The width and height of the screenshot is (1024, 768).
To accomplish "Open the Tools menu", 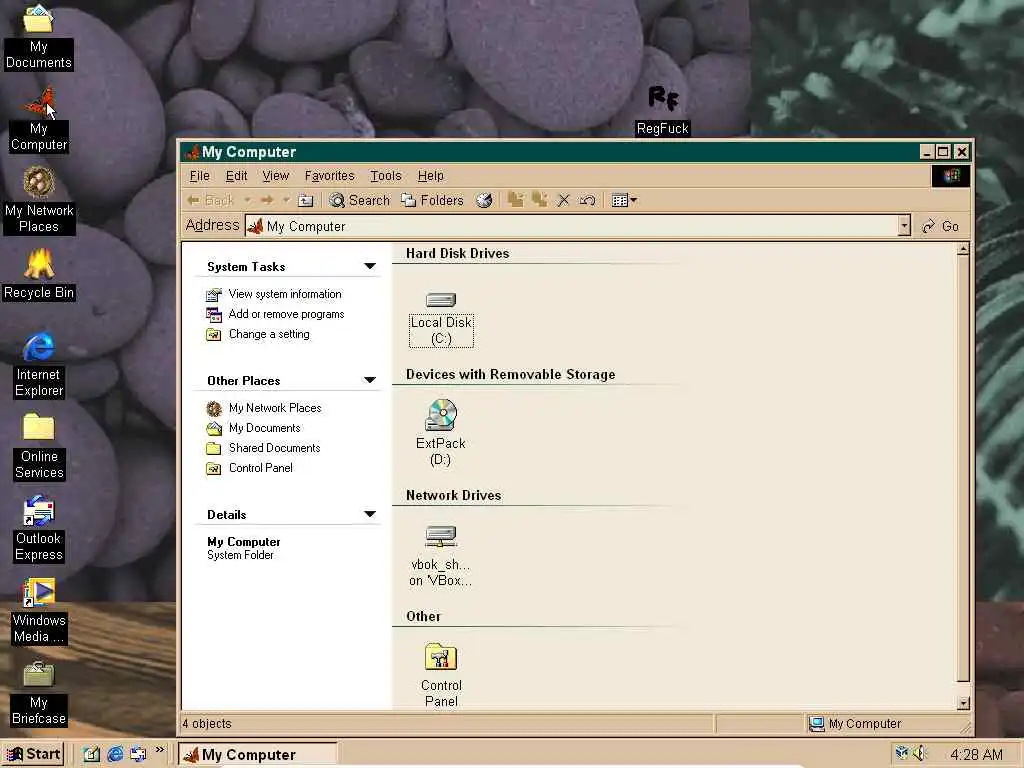I will pyautogui.click(x=386, y=176).
